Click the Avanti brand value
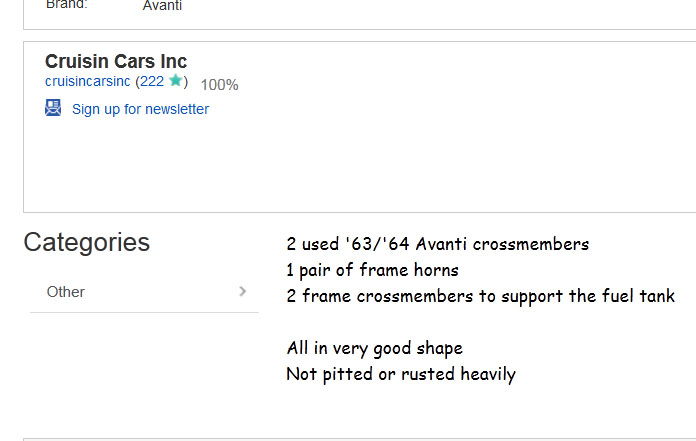The image size is (696, 441). pos(162,6)
